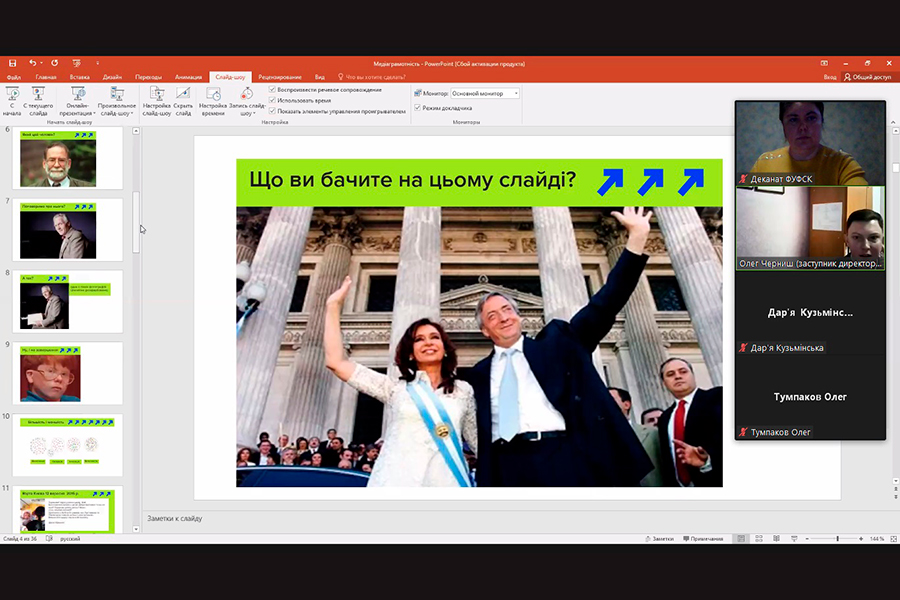The image size is (900, 600).
Task: Select slide 11 thumbnail
Action: pyautogui.click(x=67, y=510)
